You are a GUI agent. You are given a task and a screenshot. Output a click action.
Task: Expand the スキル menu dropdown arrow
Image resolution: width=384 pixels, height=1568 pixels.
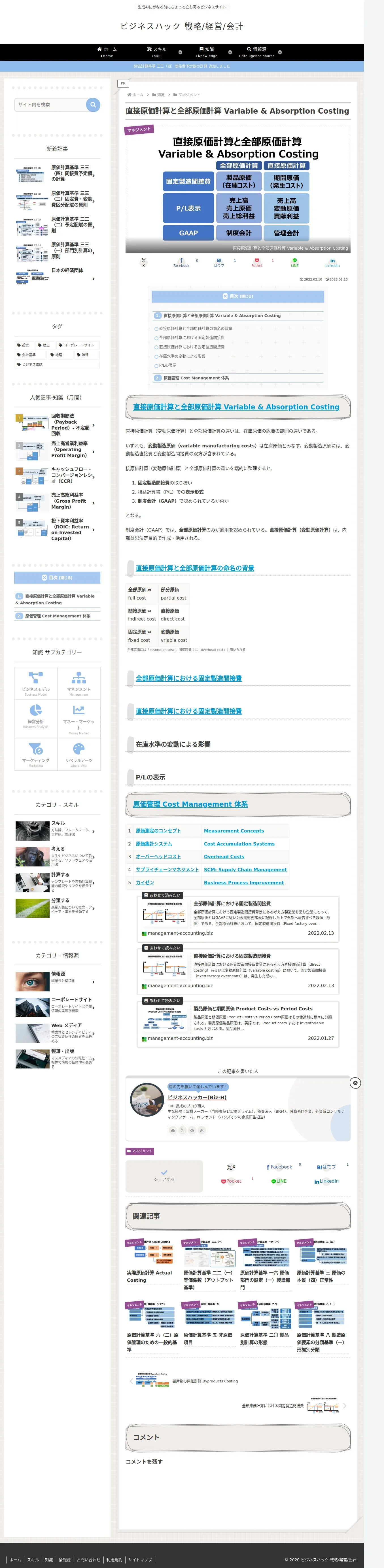[x=180, y=52]
